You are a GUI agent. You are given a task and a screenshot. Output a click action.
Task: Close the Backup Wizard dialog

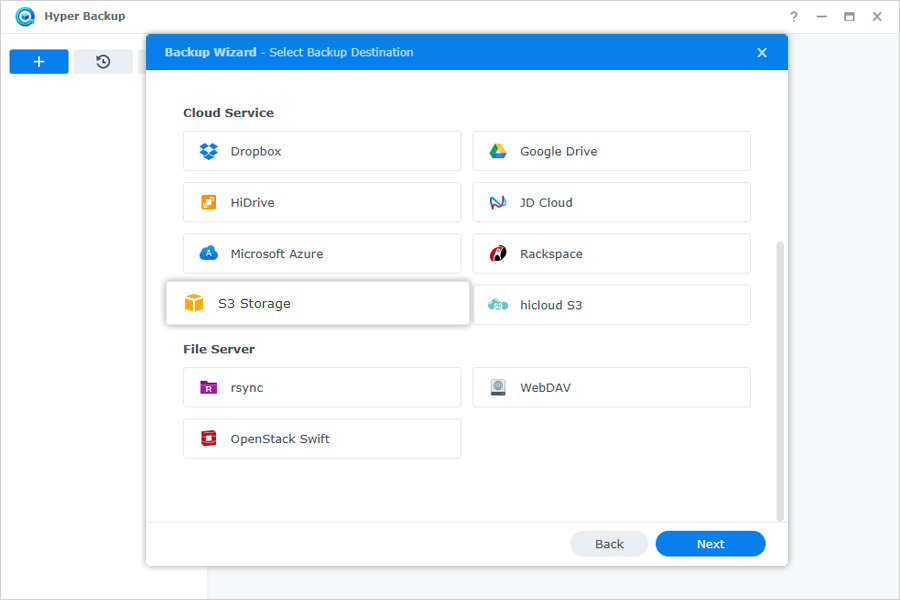(762, 53)
